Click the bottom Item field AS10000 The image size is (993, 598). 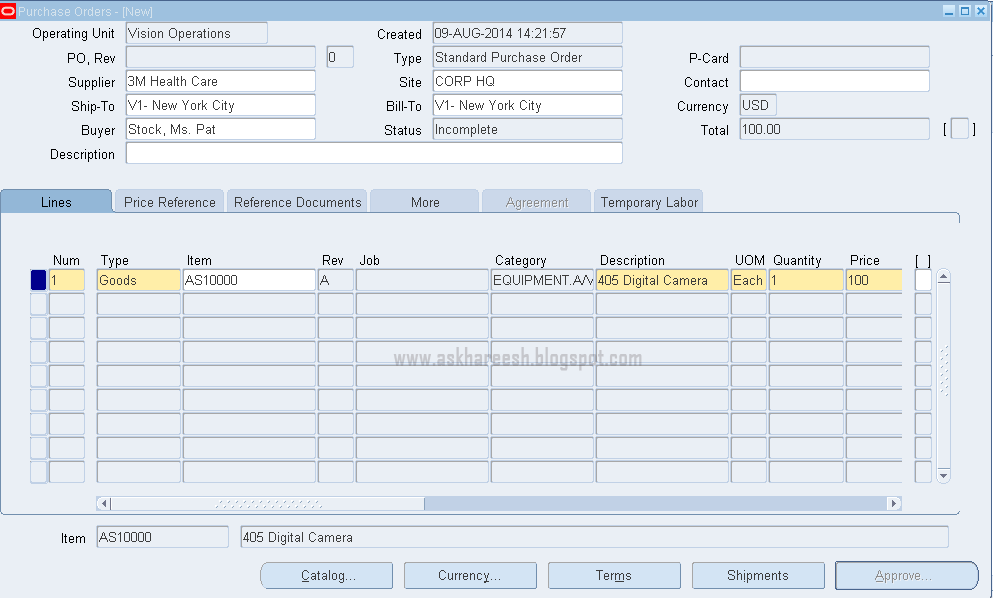click(162, 537)
